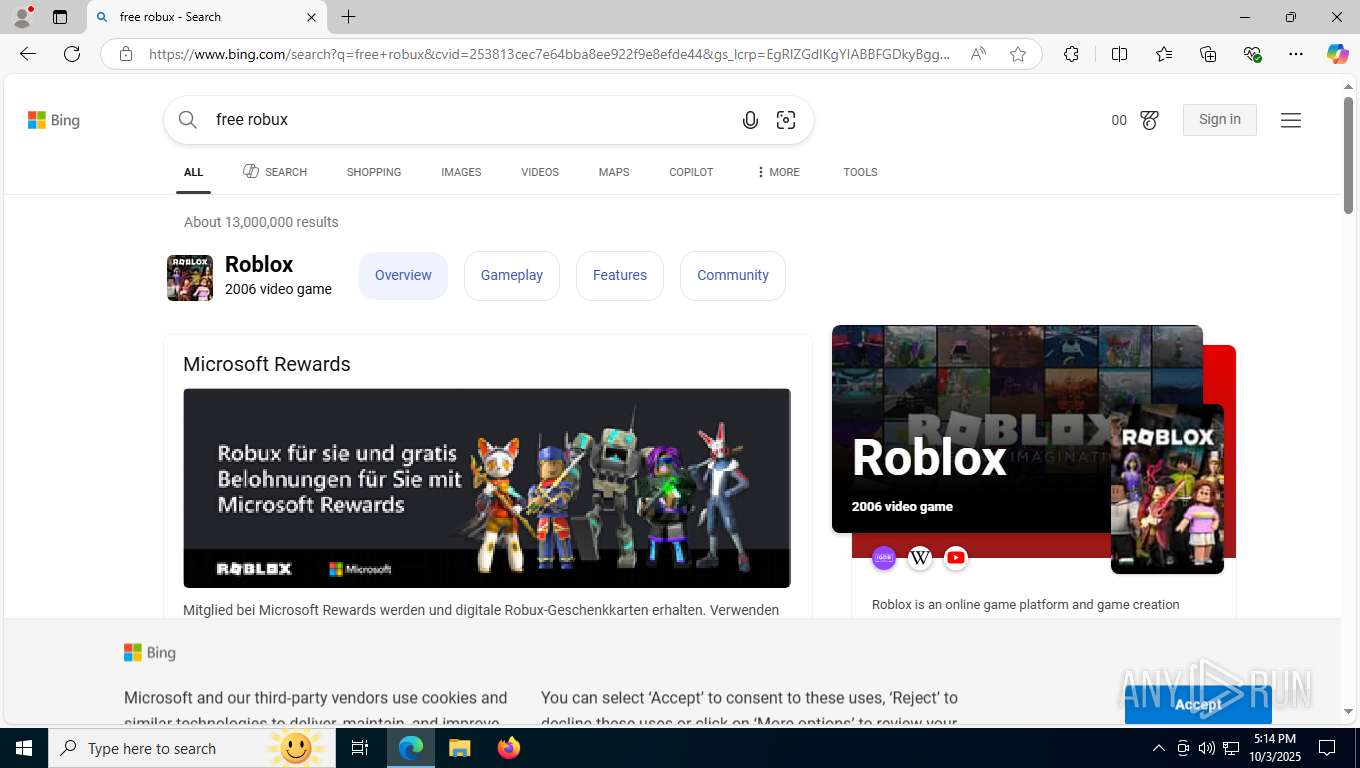Open the TOOLS option
1360x768 pixels.
point(860,172)
